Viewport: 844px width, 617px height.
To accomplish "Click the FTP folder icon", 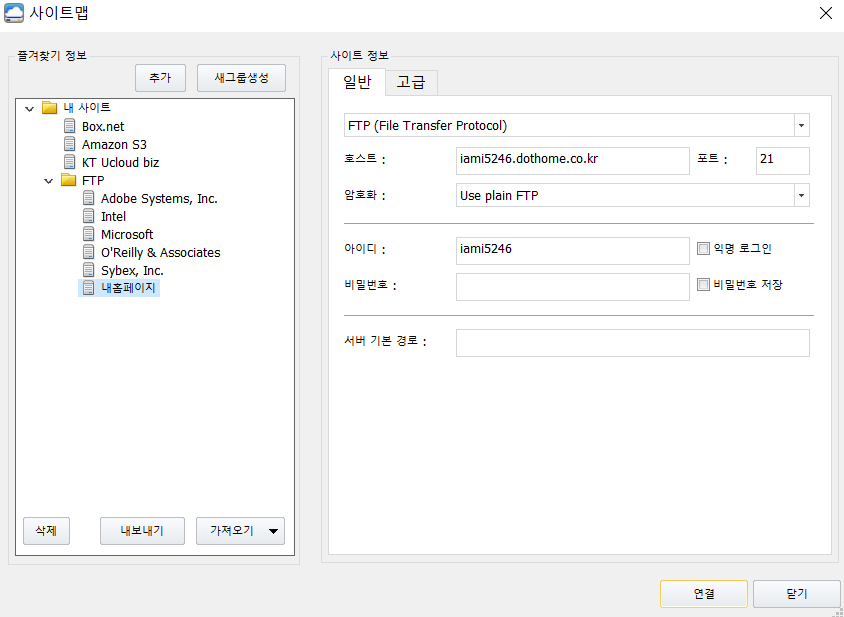I will click(x=68, y=180).
